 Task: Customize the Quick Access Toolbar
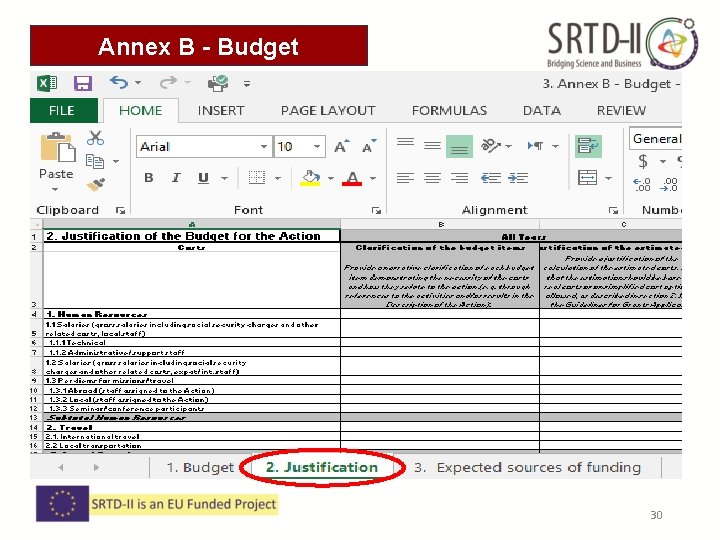pos(247,84)
